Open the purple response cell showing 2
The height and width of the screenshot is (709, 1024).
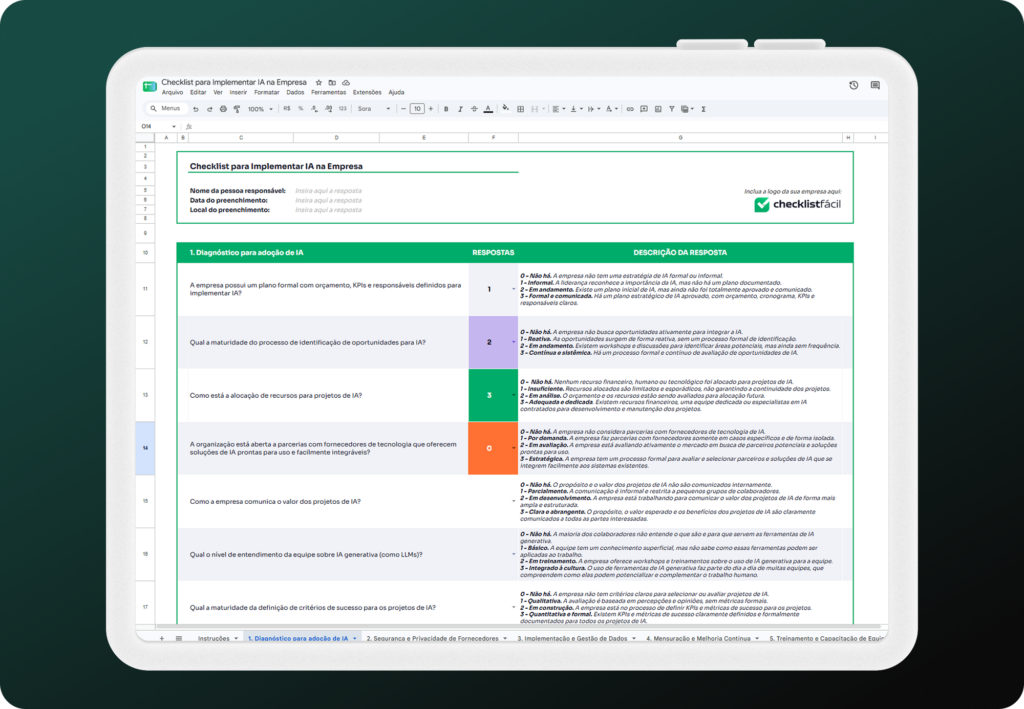pyautogui.click(x=493, y=342)
